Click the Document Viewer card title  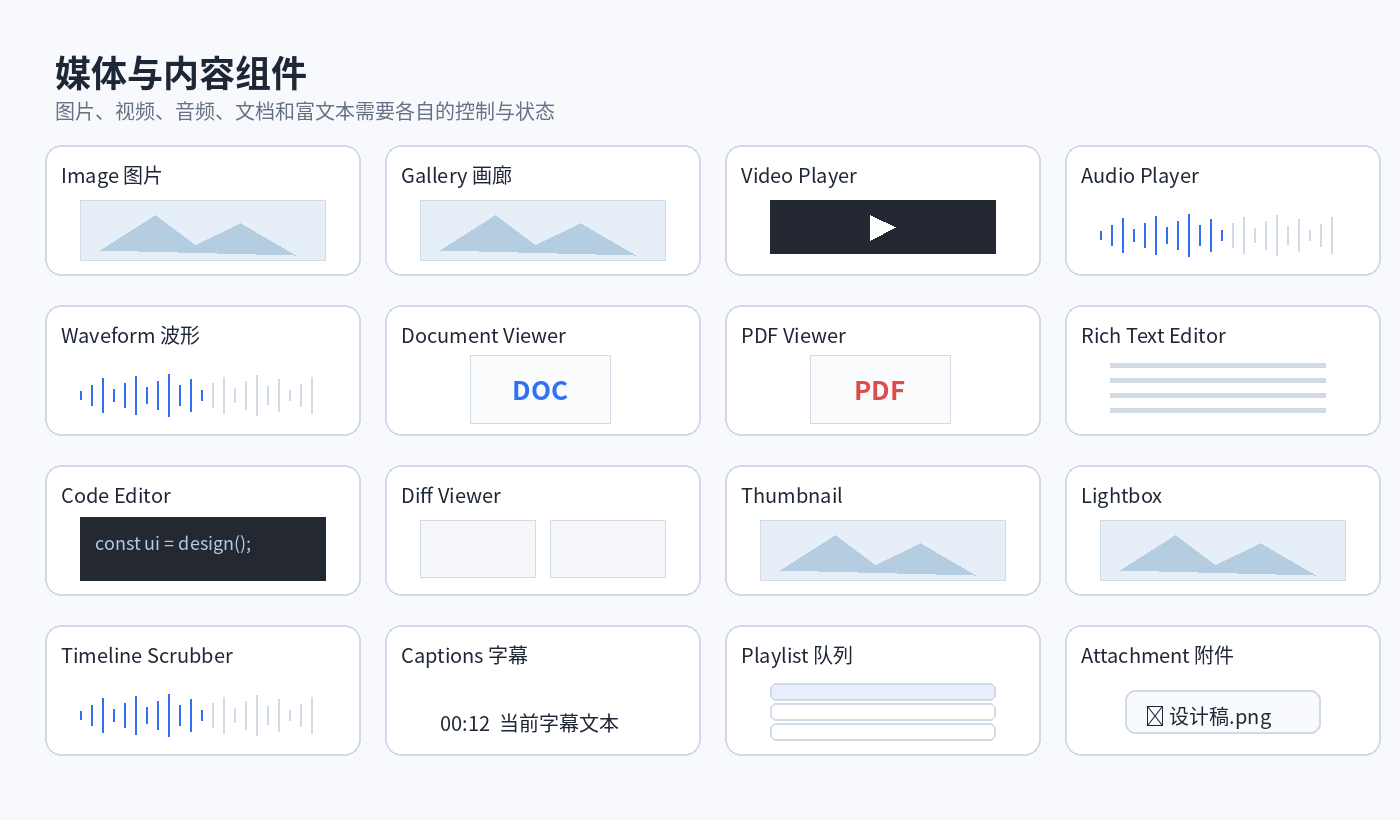pyautogui.click(x=484, y=336)
